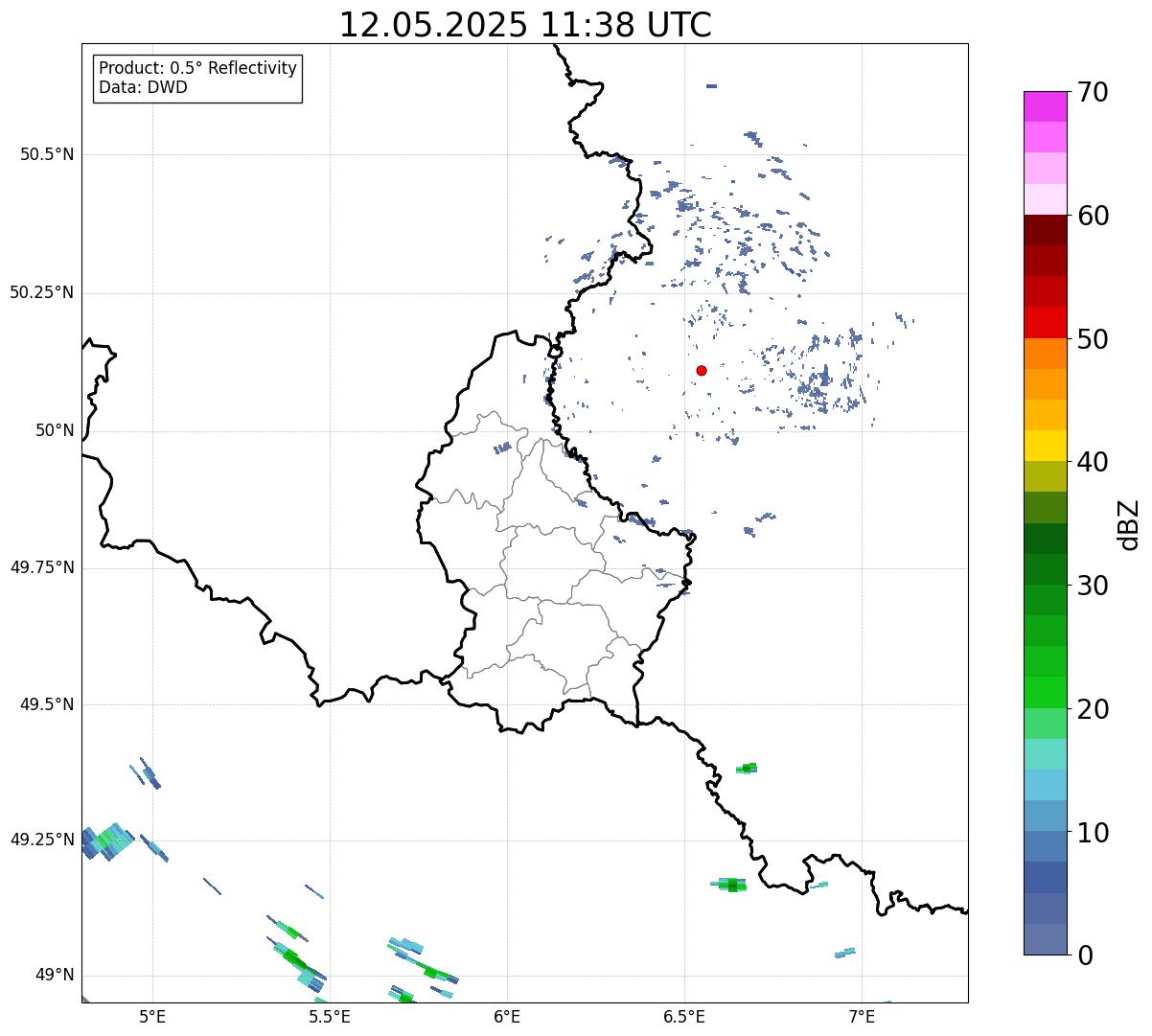Click the red radar location dot

coord(702,370)
